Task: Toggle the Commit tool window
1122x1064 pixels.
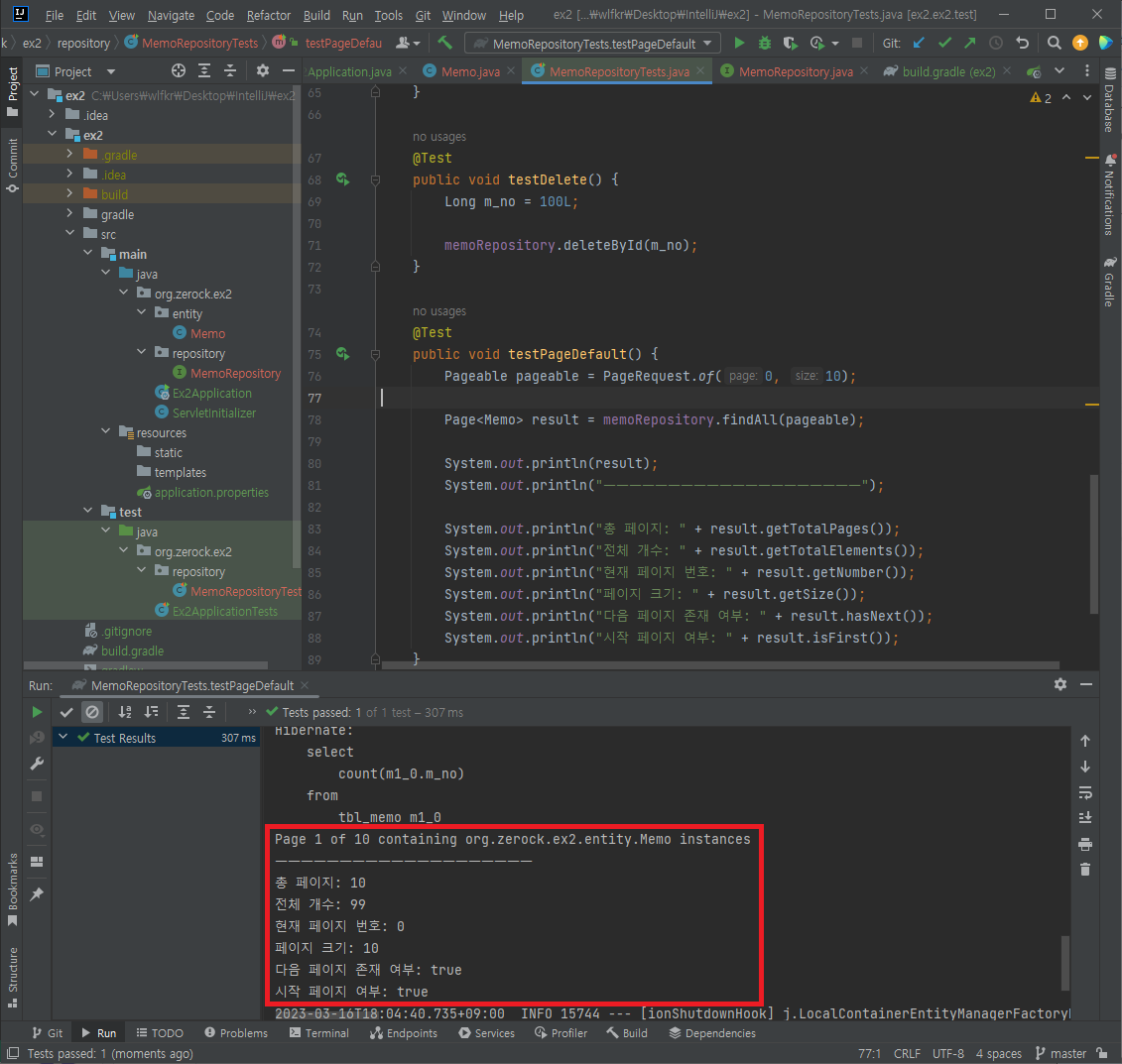Action: point(13,166)
